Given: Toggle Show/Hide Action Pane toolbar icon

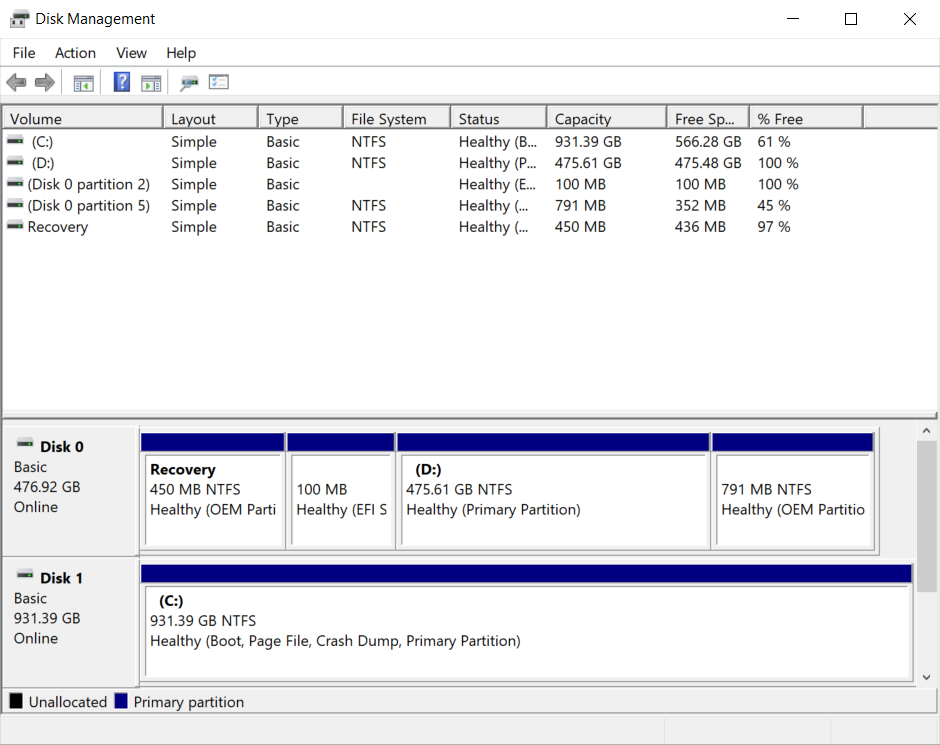Looking at the screenshot, I should coord(151,83).
